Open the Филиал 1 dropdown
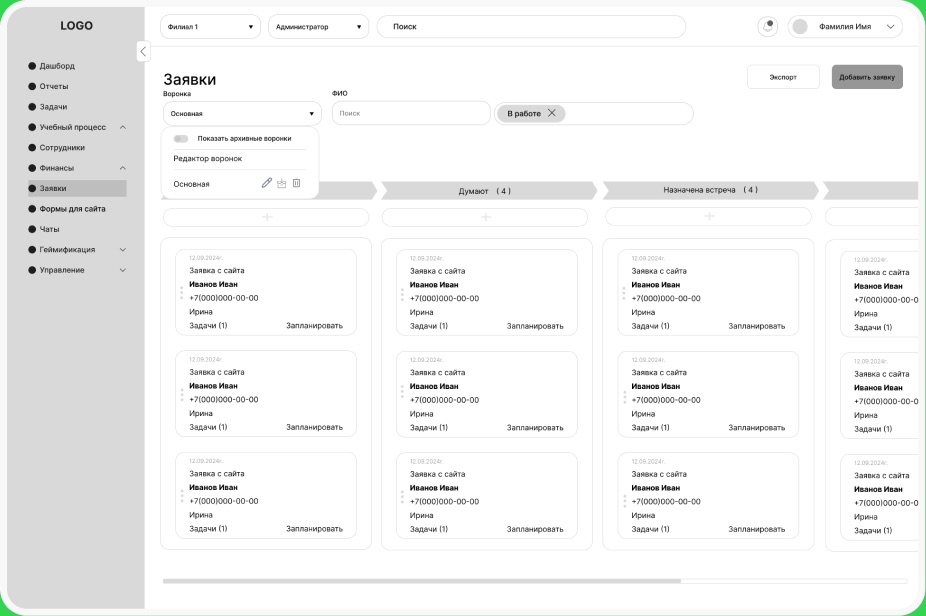Image resolution: width=926 pixels, height=616 pixels. tap(210, 27)
